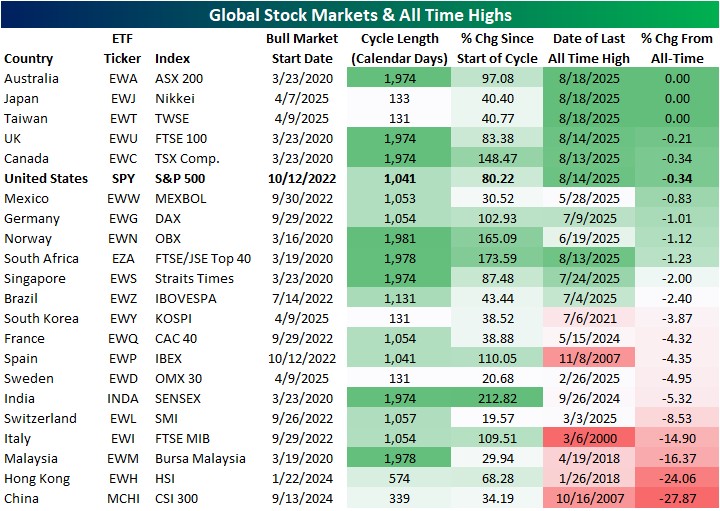Click the Hong Kong country cell
This screenshot has height=511, width=720.
coord(36,479)
